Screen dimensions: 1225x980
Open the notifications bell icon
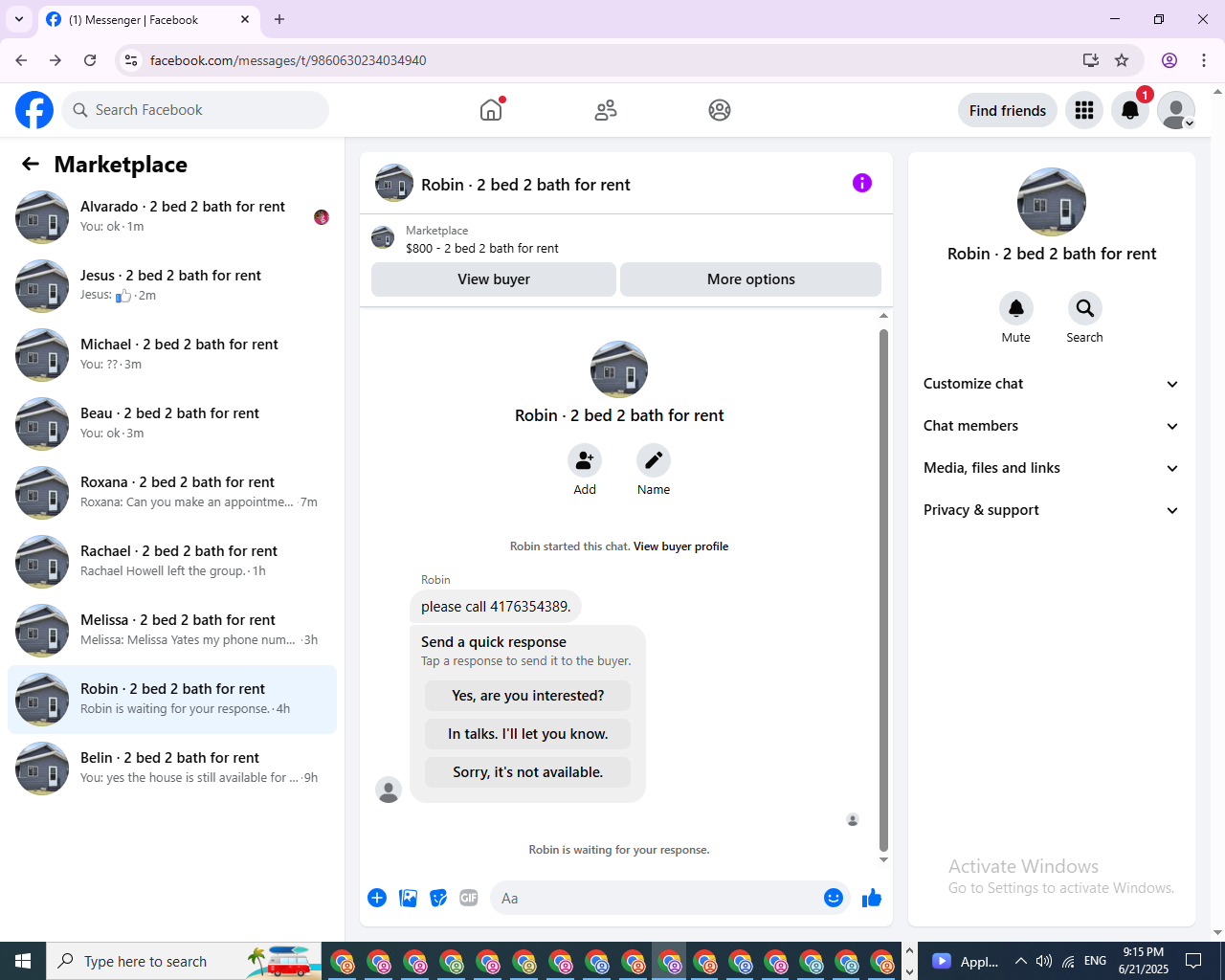(1130, 110)
